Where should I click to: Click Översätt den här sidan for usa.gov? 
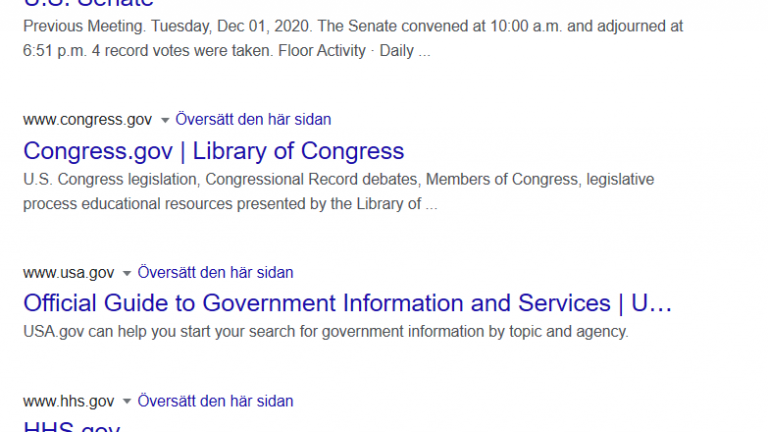215,272
